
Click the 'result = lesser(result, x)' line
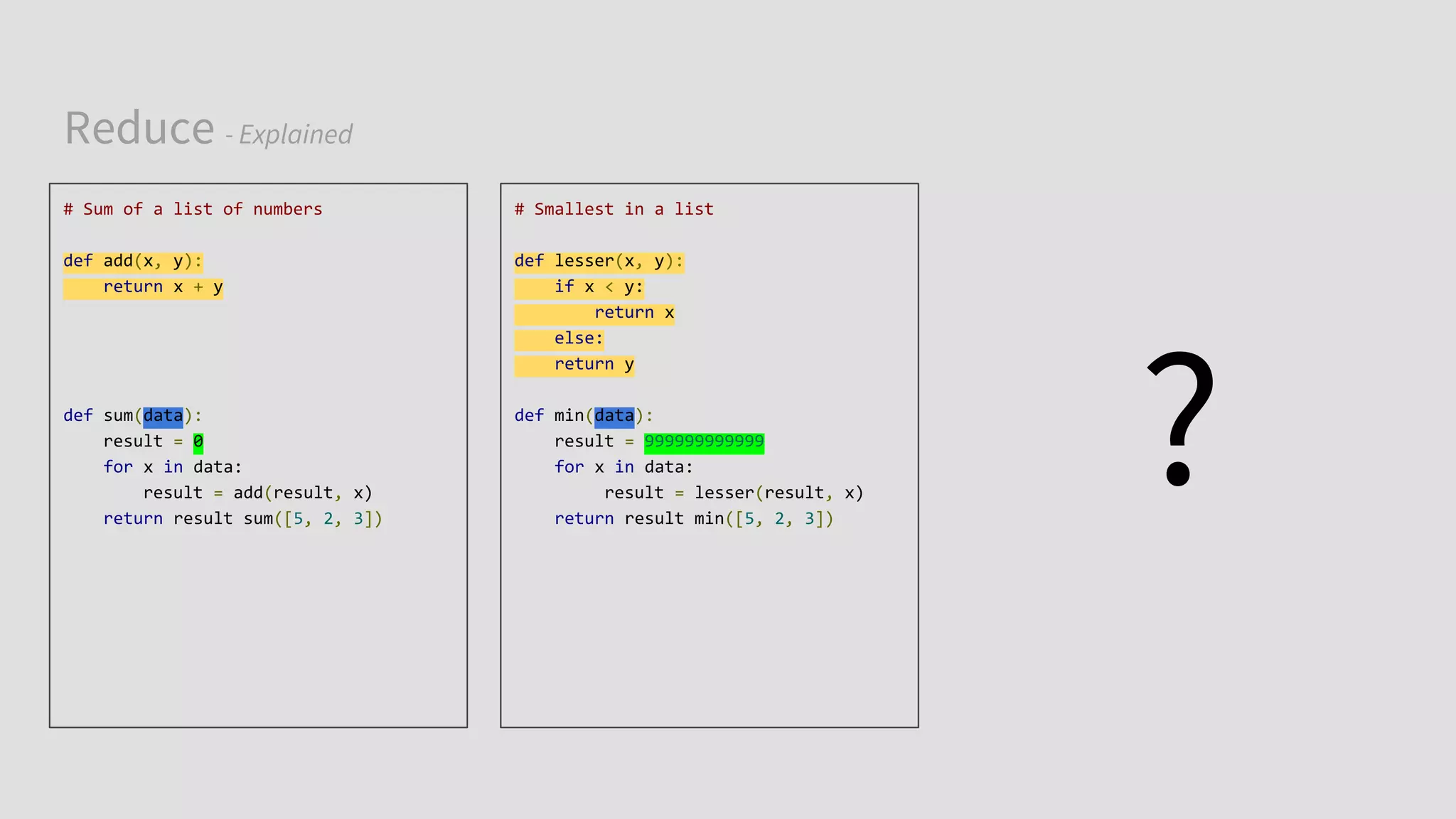[x=734, y=493]
